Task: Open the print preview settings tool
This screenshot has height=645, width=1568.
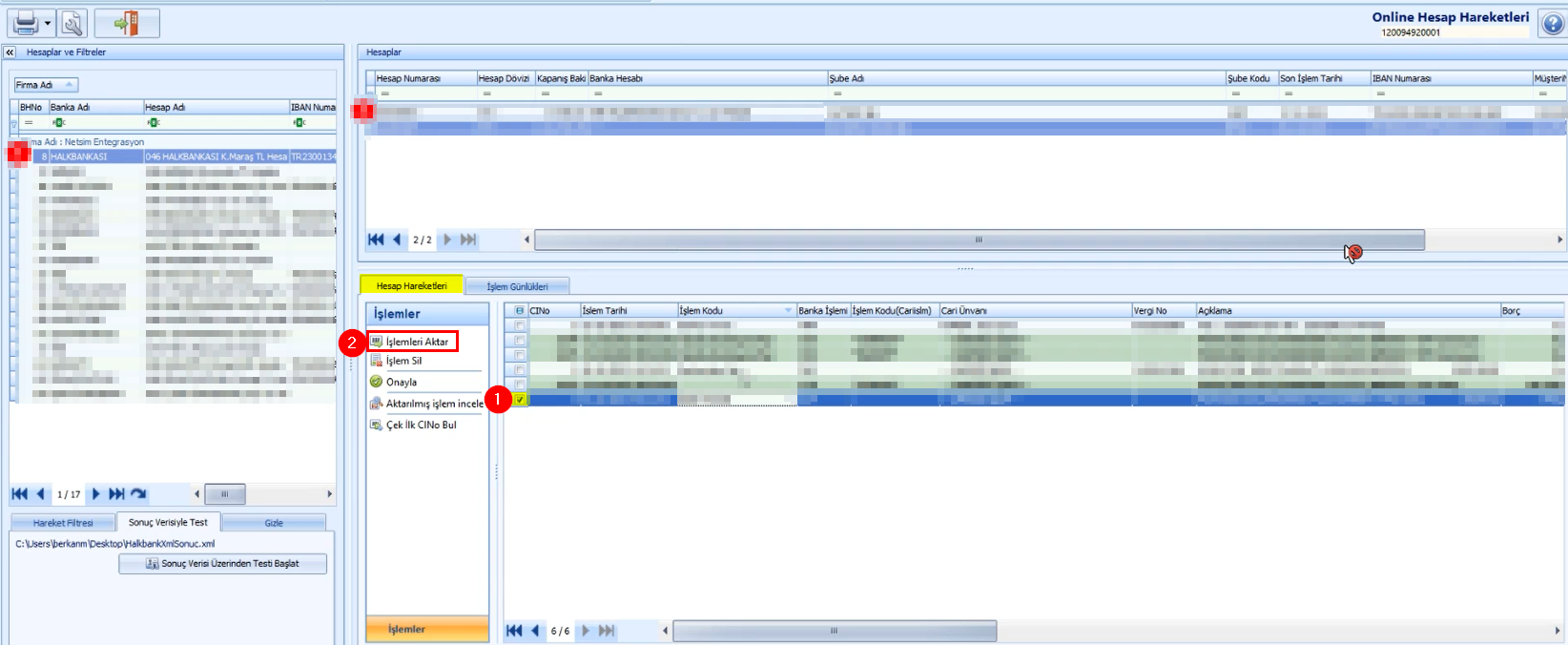Action: [x=72, y=23]
